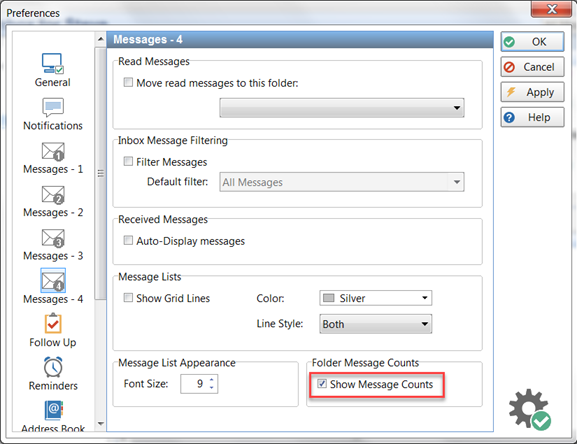The height and width of the screenshot is (444, 577).
Task: Click the OK button
Action: click(532, 42)
